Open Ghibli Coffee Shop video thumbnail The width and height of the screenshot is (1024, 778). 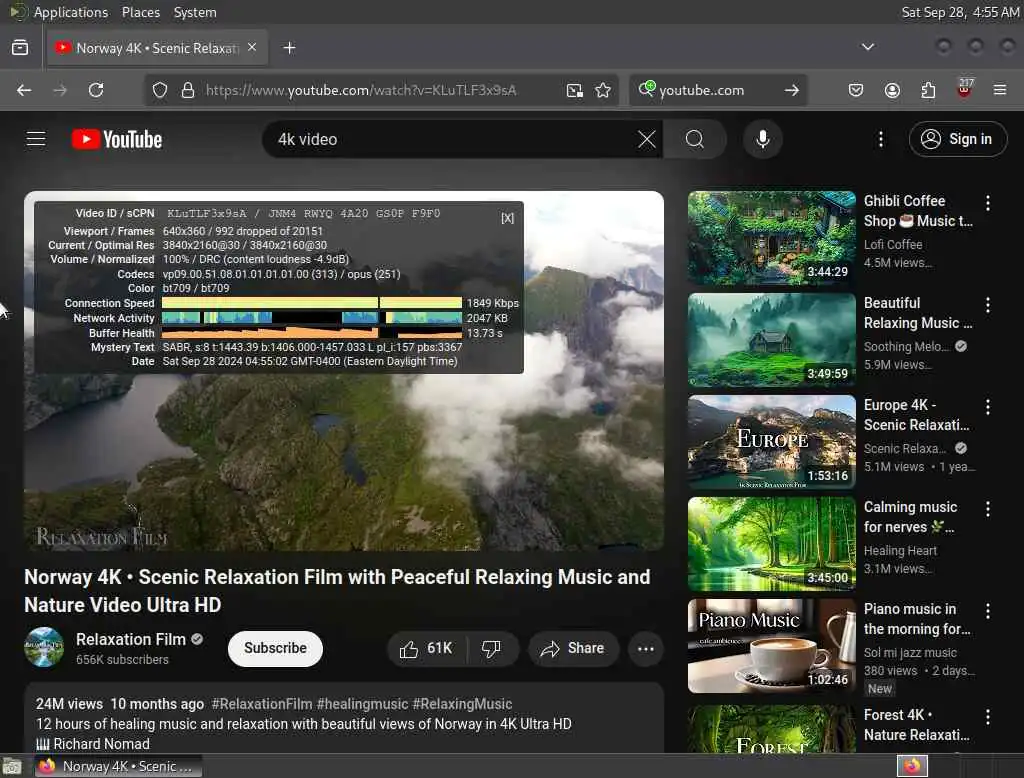(771, 238)
